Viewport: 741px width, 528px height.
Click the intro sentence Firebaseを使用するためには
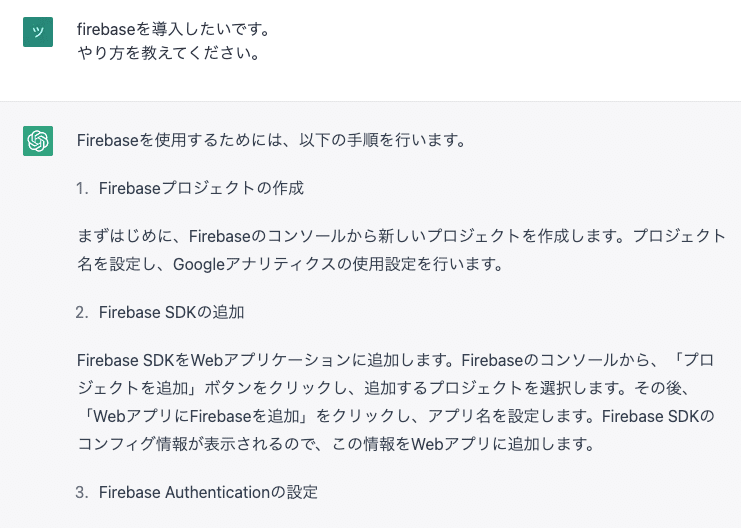tap(272, 140)
